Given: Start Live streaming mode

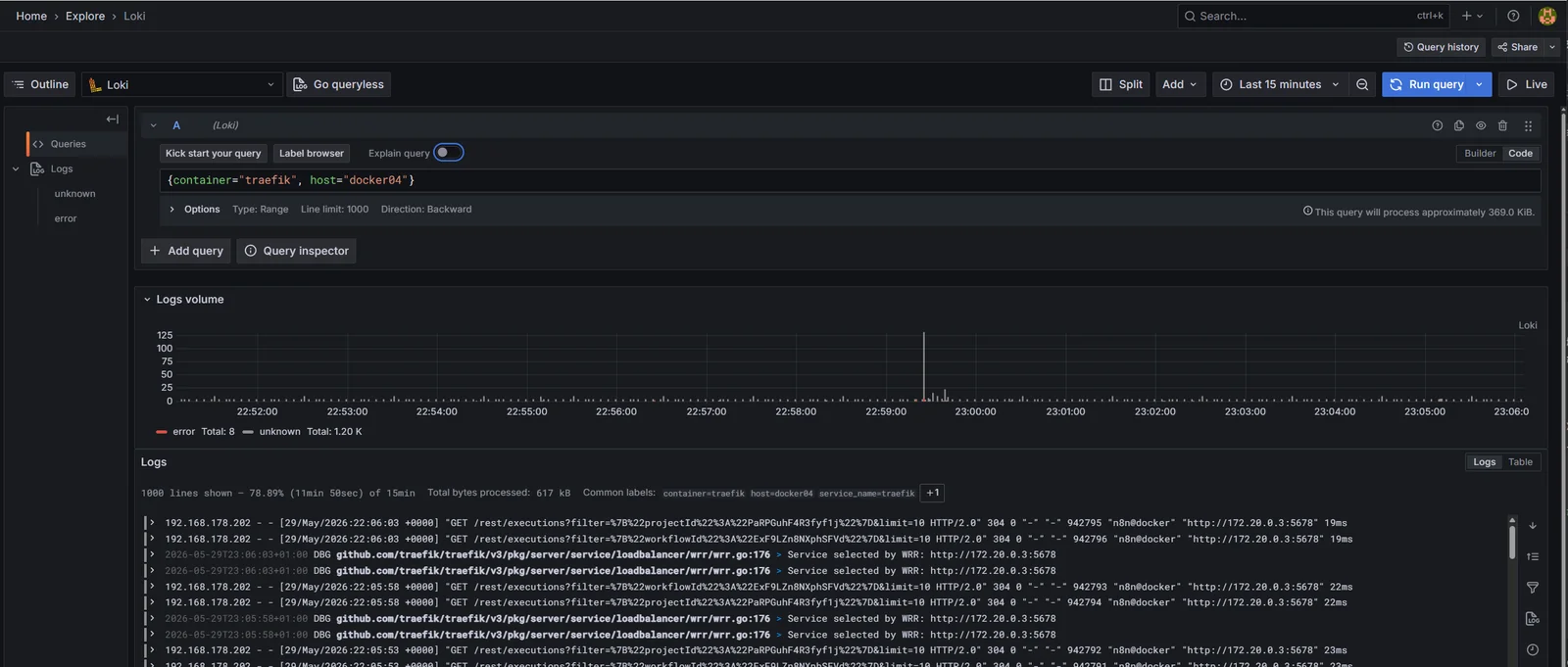Looking at the screenshot, I should click(x=1527, y=84).
